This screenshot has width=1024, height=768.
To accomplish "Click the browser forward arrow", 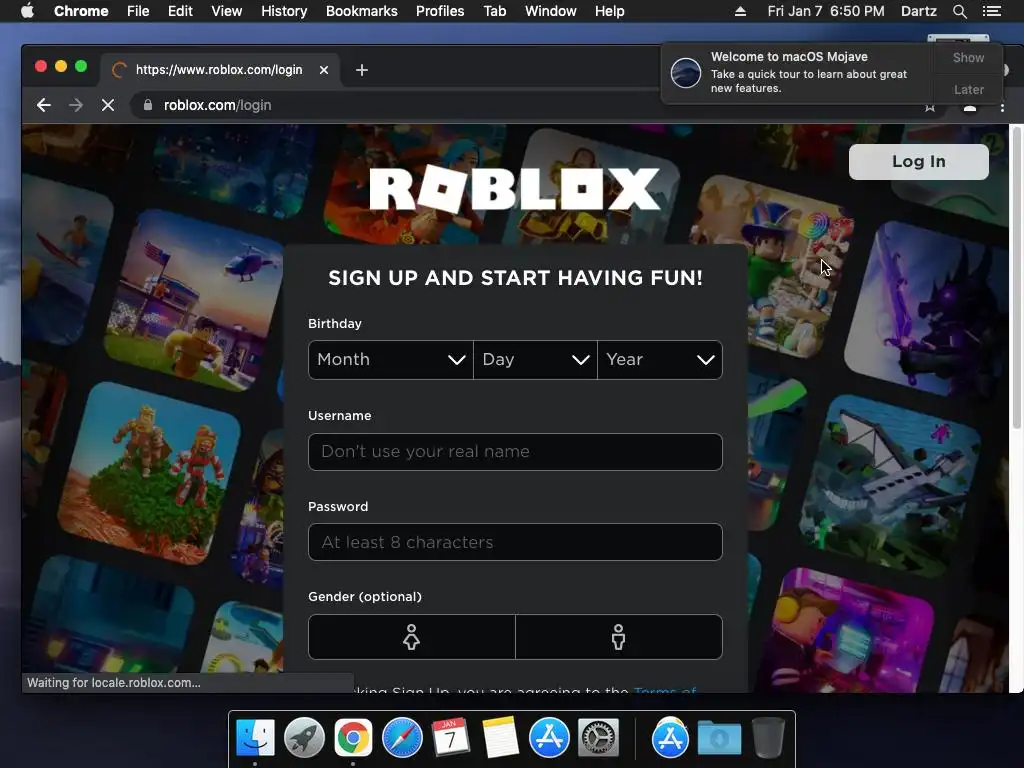I will click(76, 105).
